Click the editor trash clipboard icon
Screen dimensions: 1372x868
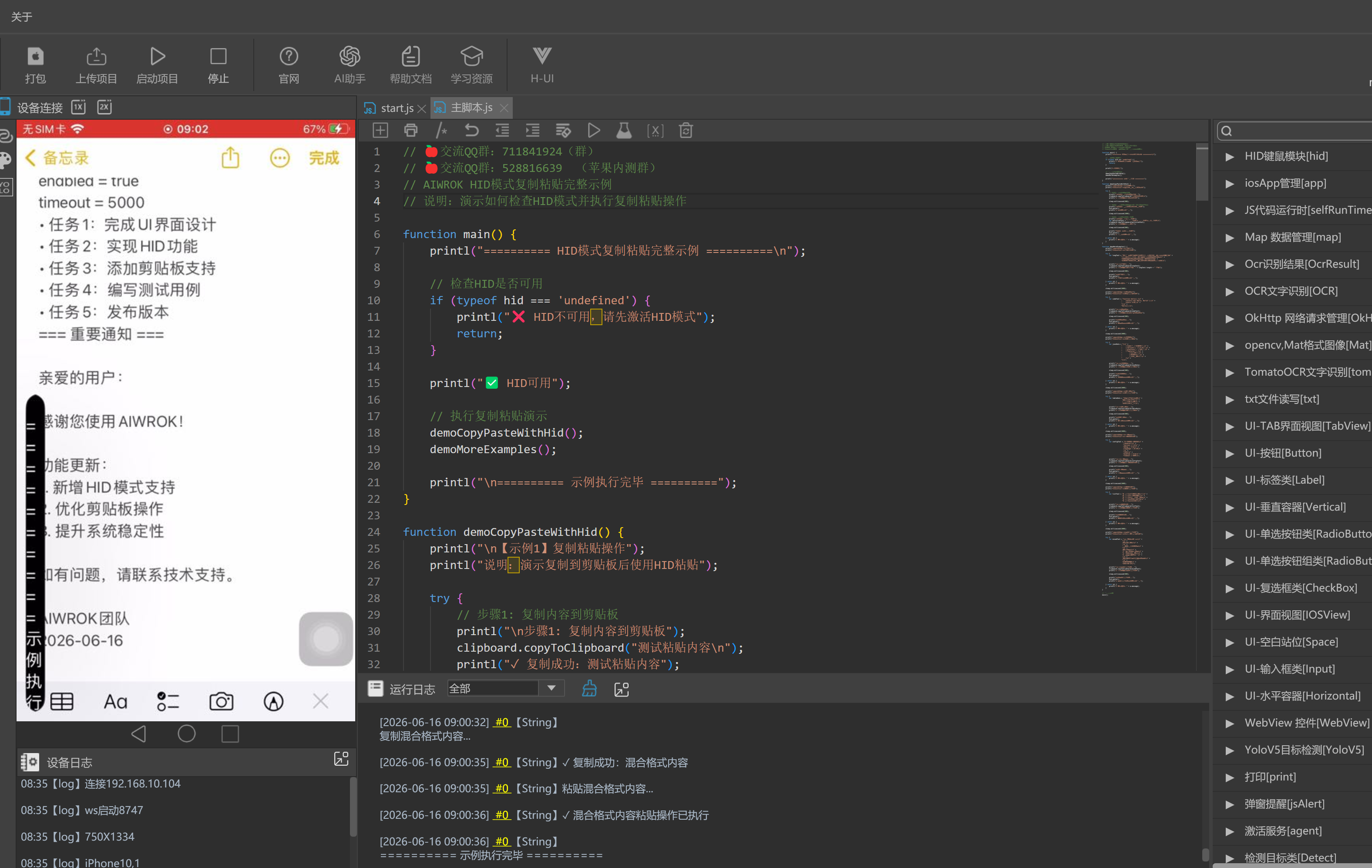pyautogui.click(x=686, y=131)
